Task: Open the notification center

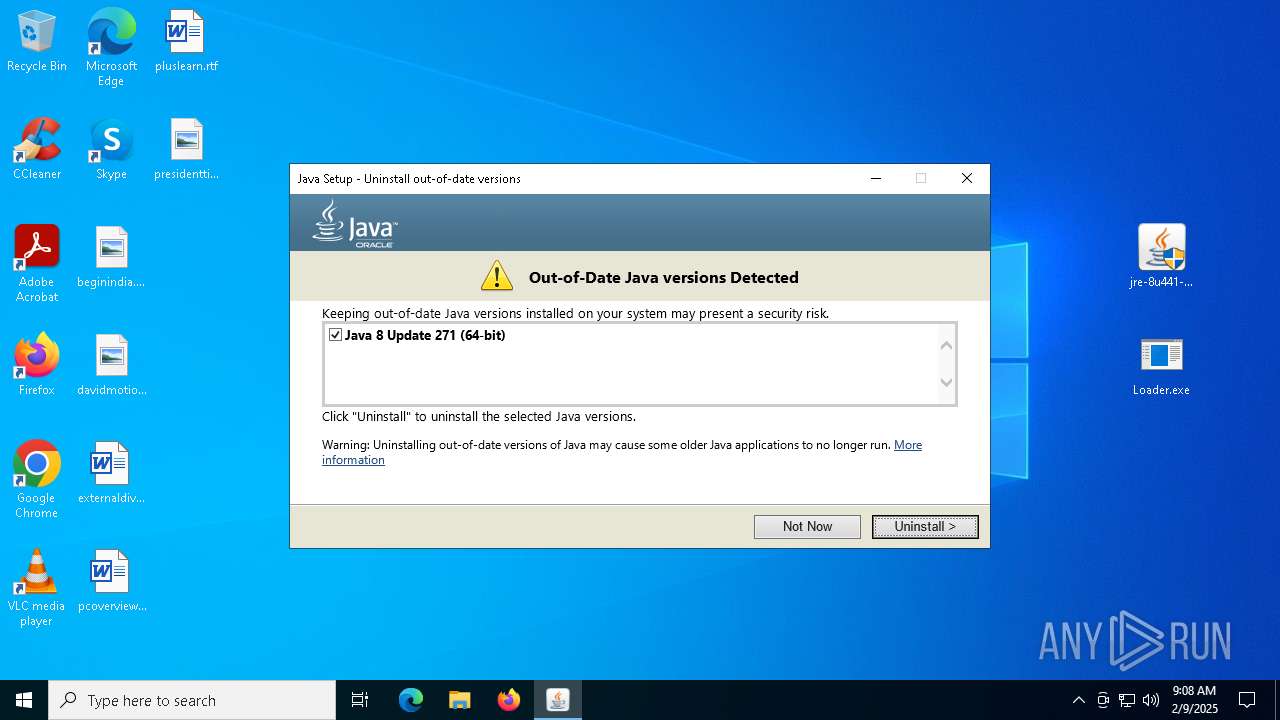Action: (1247, 700)
